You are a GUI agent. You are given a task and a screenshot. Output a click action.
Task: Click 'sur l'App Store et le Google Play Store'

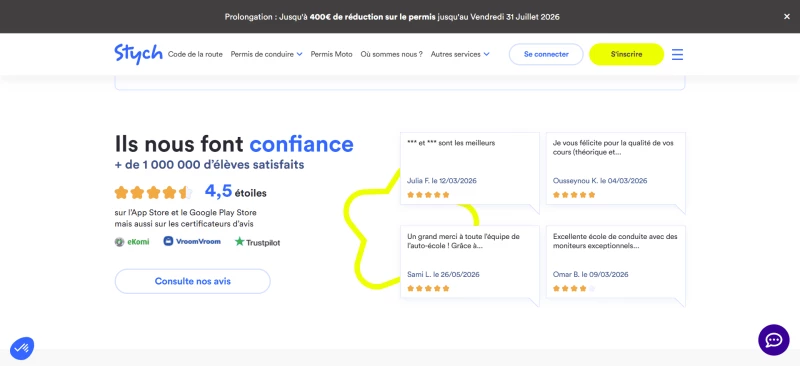pyautogui.click(x=186, y=212)
